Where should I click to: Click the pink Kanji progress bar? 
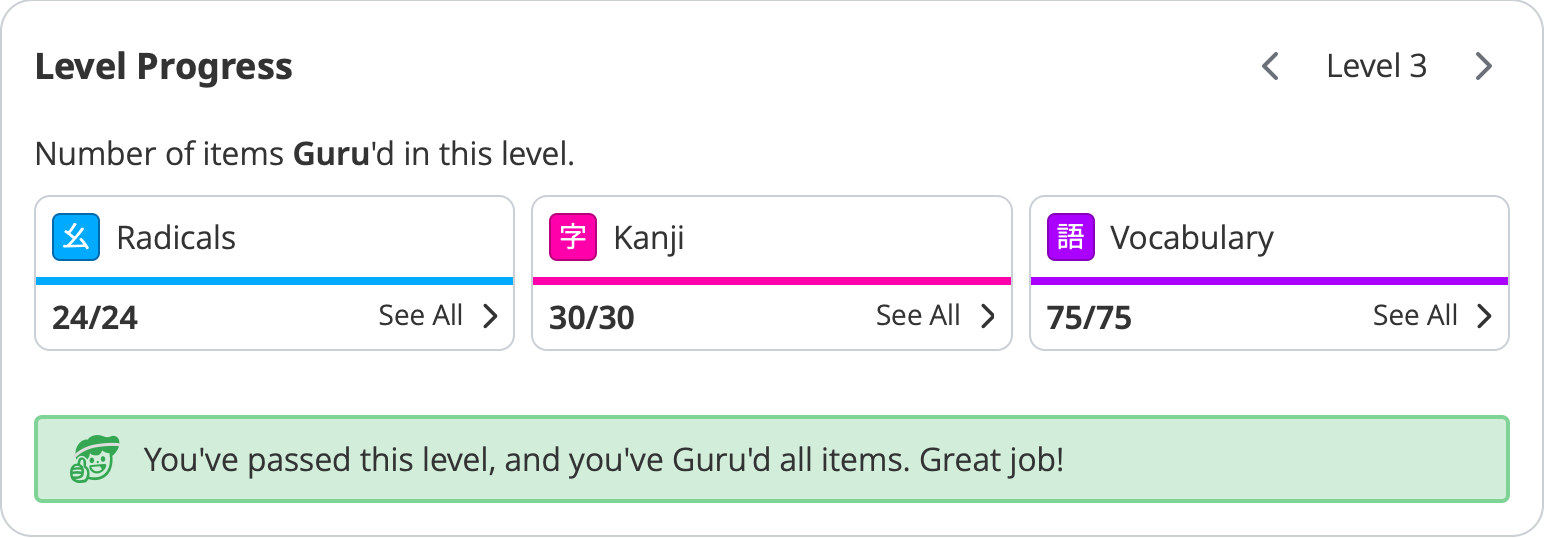click(x=771, y=281)
